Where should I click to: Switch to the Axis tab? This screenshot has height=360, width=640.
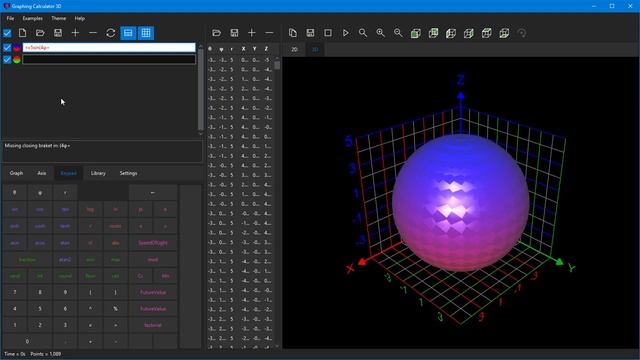[x=42, y=173]
